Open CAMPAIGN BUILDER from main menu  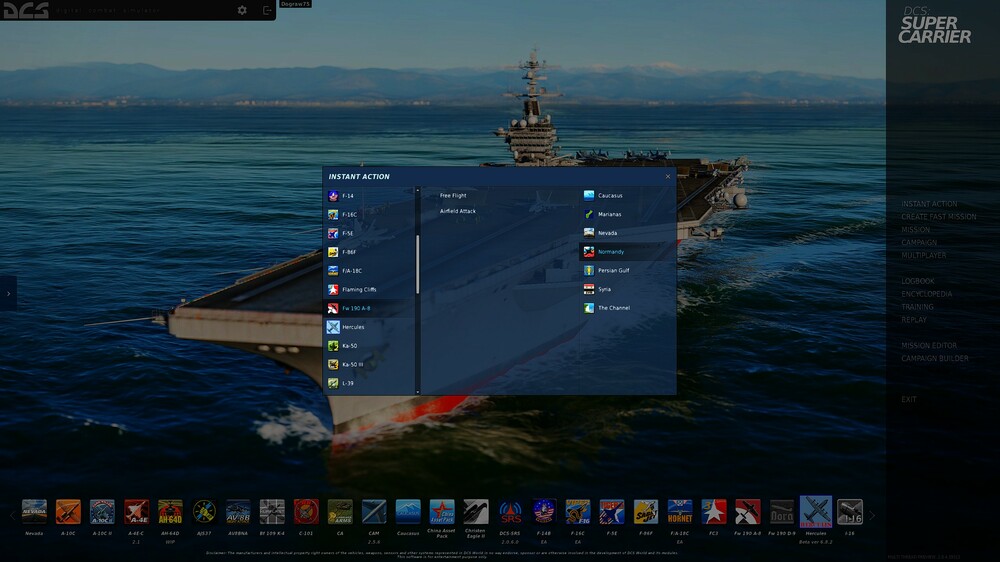[x=934, y=359]
